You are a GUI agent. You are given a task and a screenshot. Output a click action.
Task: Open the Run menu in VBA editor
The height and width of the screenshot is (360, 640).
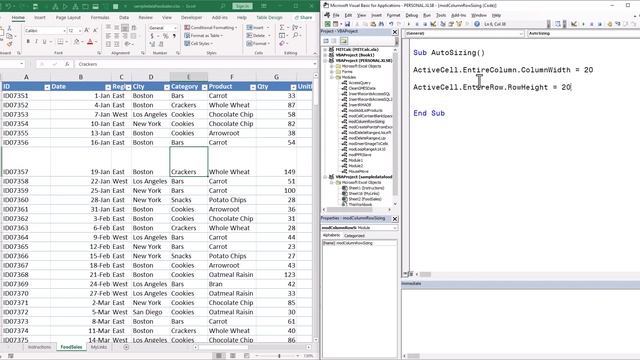pyautogui.click(x=427, y=15)
